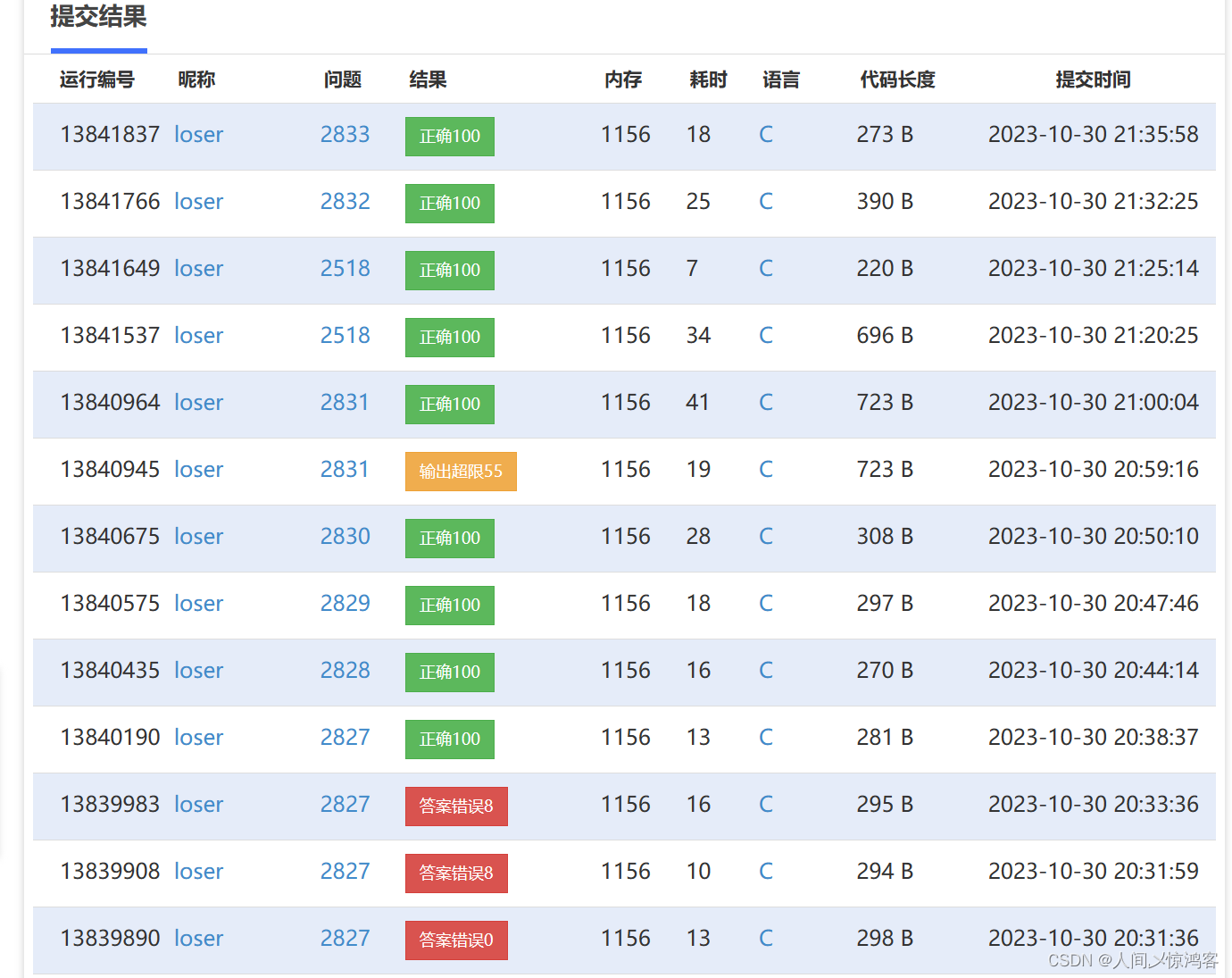This screenshot has height=978, width=1232.
Task: Open problem 2518 in run 13841537 row
Action: click(x=345, y=336)
